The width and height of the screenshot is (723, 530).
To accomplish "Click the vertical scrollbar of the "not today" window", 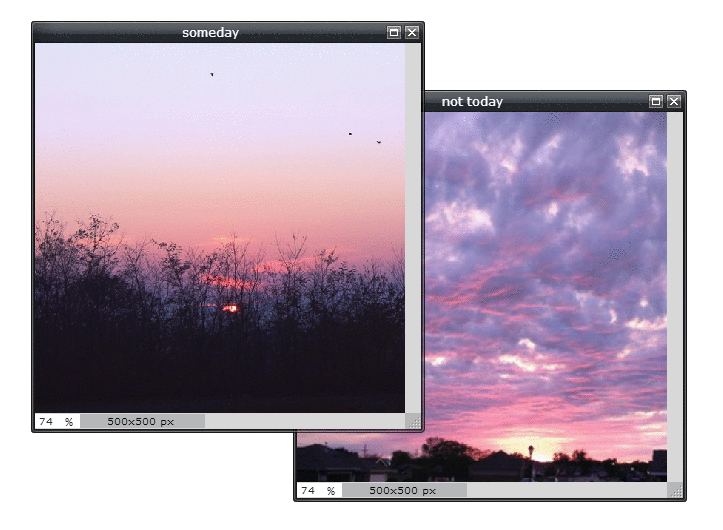I will click(675, 297).
